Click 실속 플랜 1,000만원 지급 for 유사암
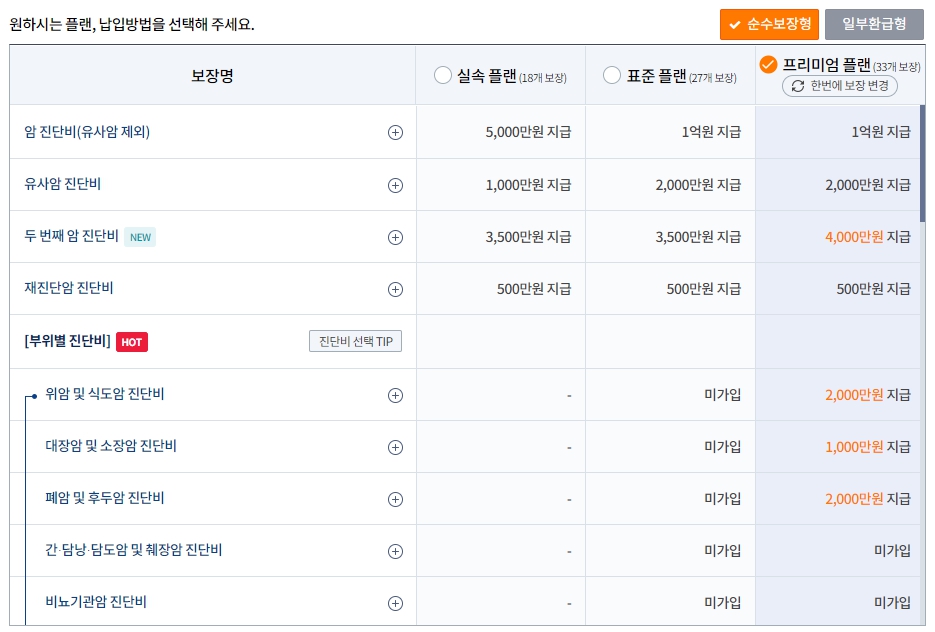935x632 pixels. pyautogui.click(x=528, y=185)
